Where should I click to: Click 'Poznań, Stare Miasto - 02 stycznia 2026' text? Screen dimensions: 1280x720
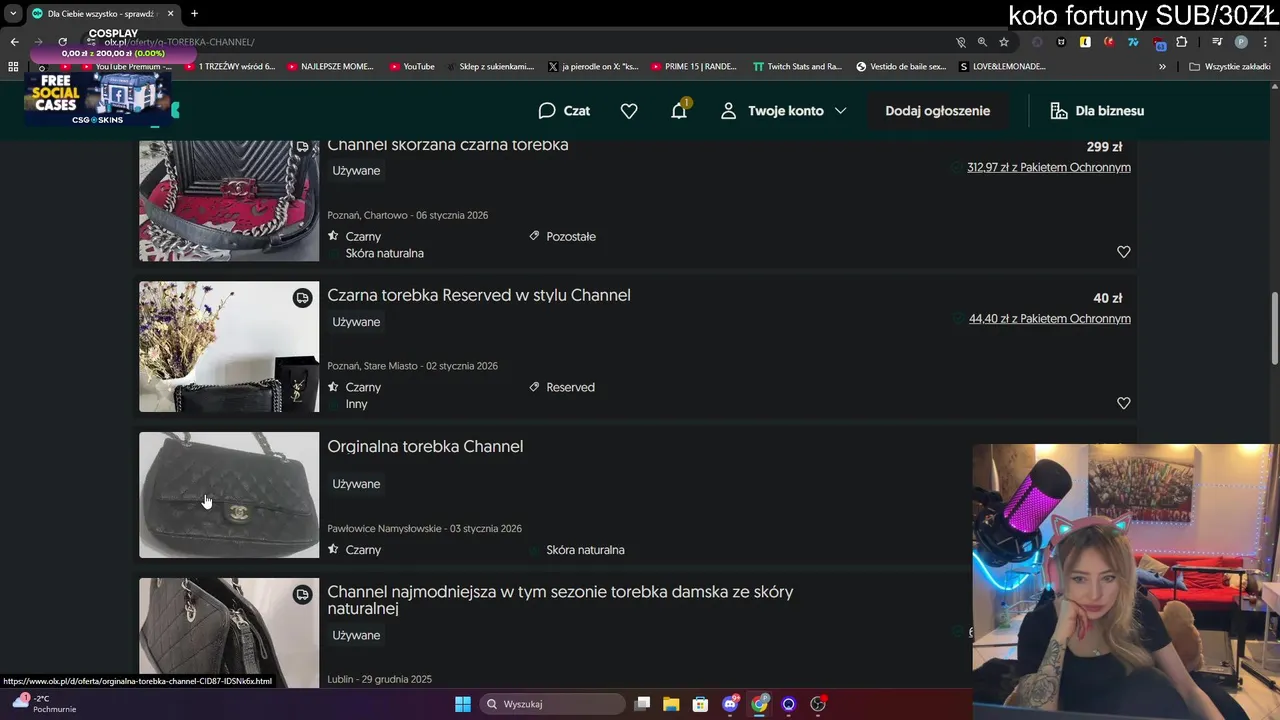point(412,366)
